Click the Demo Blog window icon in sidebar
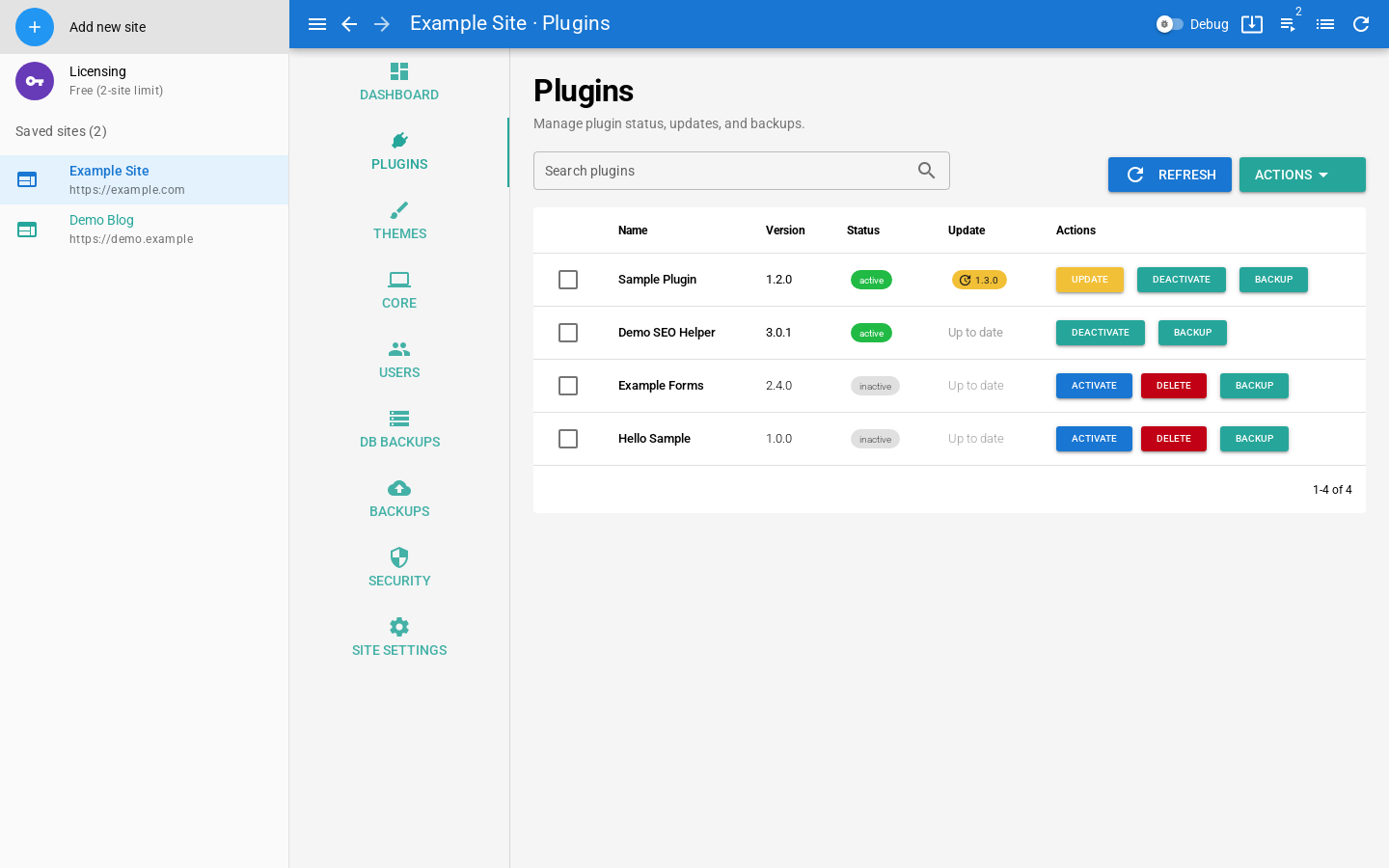The height and width of the screenshot is (868, 1389). 27,230
